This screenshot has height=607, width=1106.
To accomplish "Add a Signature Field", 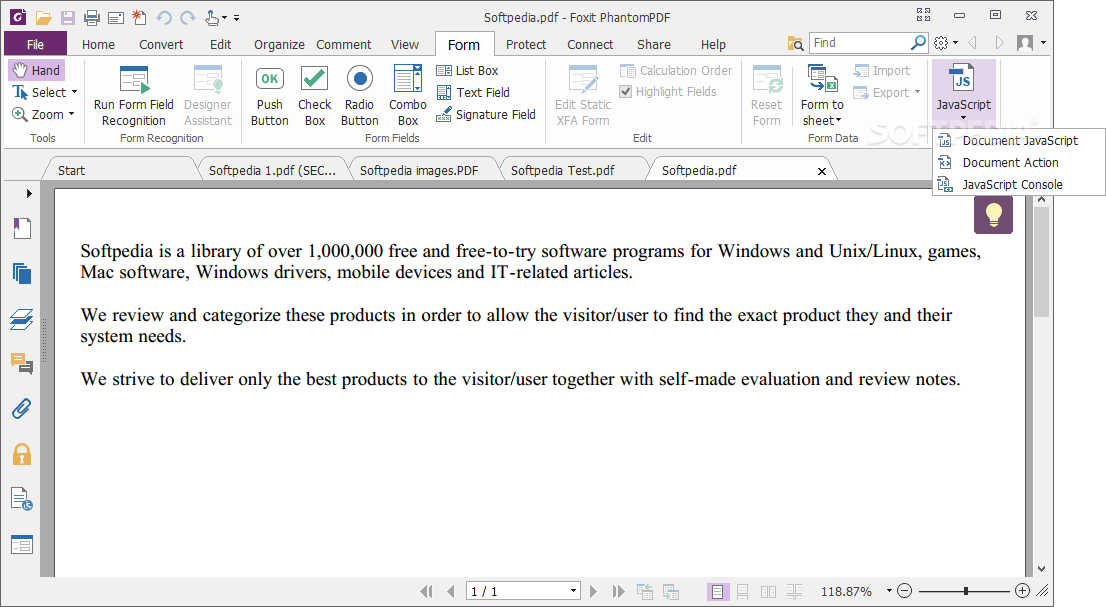I will (x=486, y=114).
